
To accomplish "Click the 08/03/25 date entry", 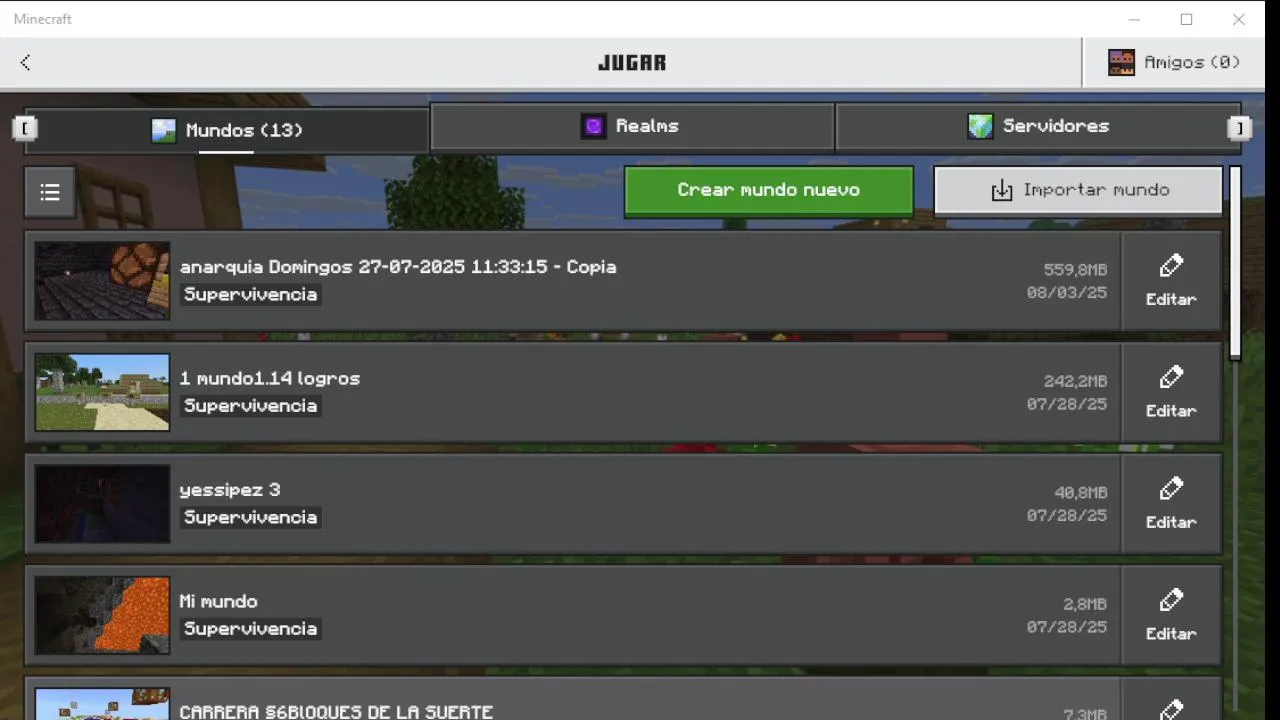I will tap(1067, 293).
